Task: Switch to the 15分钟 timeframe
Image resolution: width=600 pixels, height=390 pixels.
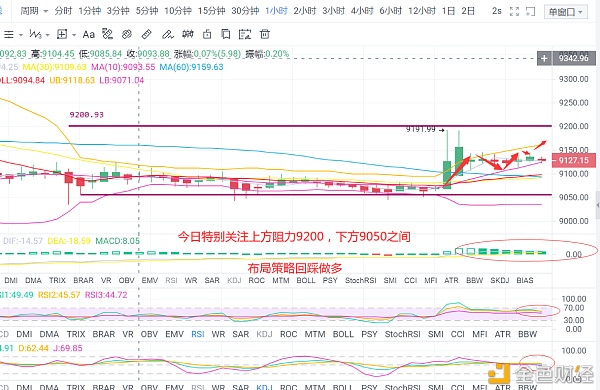Action: click(x=212, y=11)
